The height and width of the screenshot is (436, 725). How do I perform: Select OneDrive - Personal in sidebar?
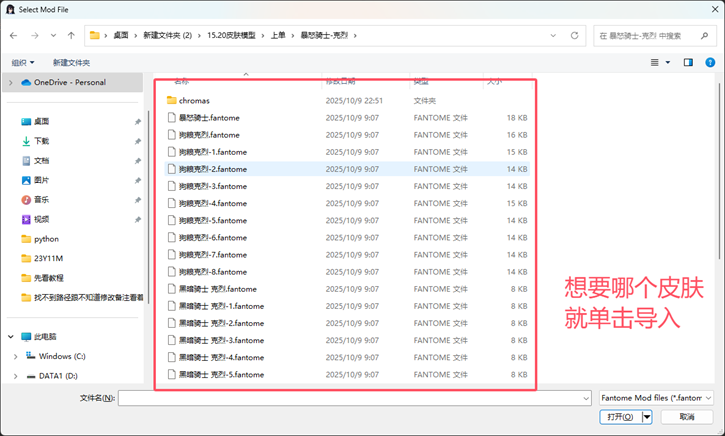[70, 82]
